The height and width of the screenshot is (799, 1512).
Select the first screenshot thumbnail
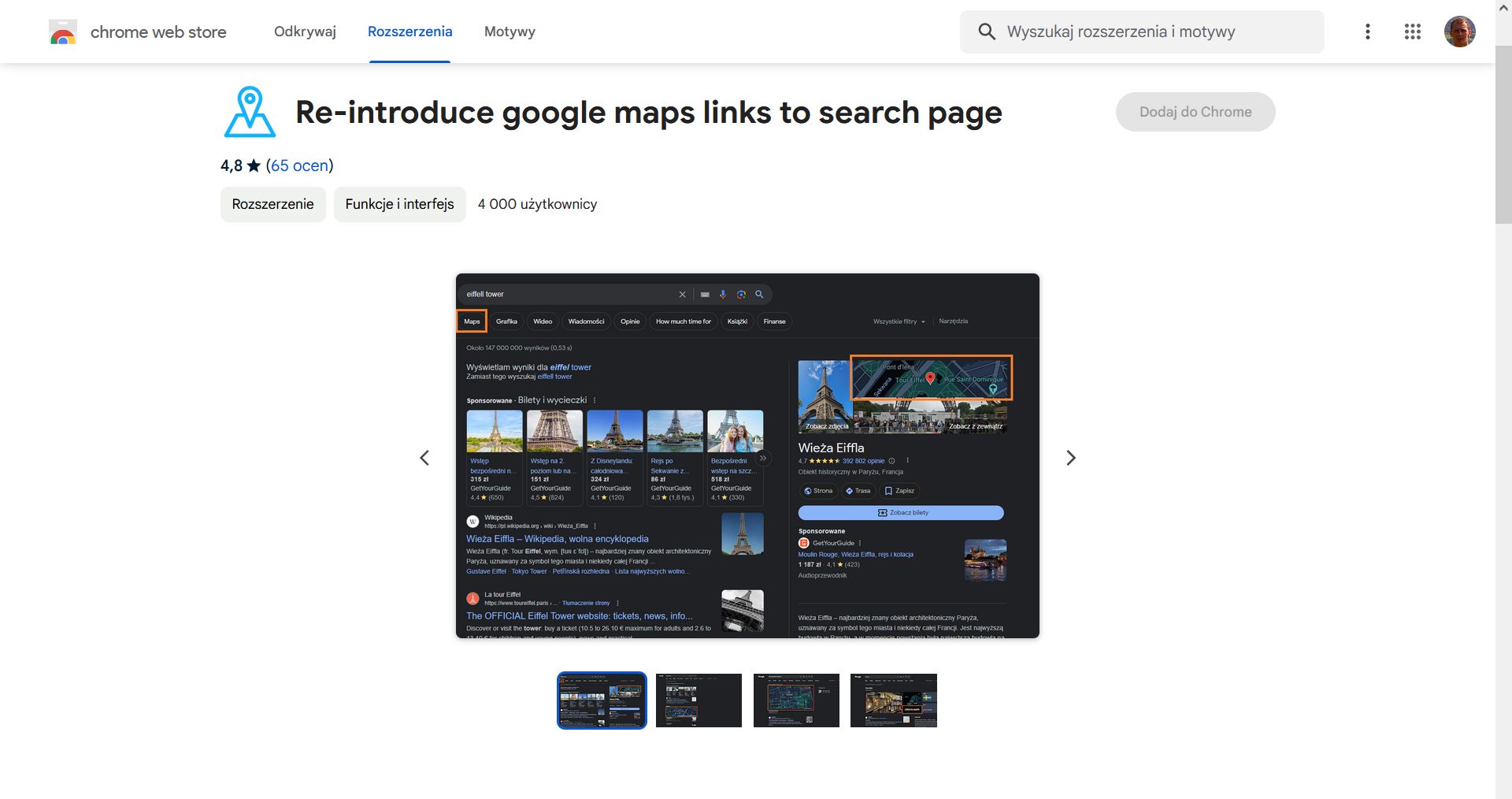(602, 701)
